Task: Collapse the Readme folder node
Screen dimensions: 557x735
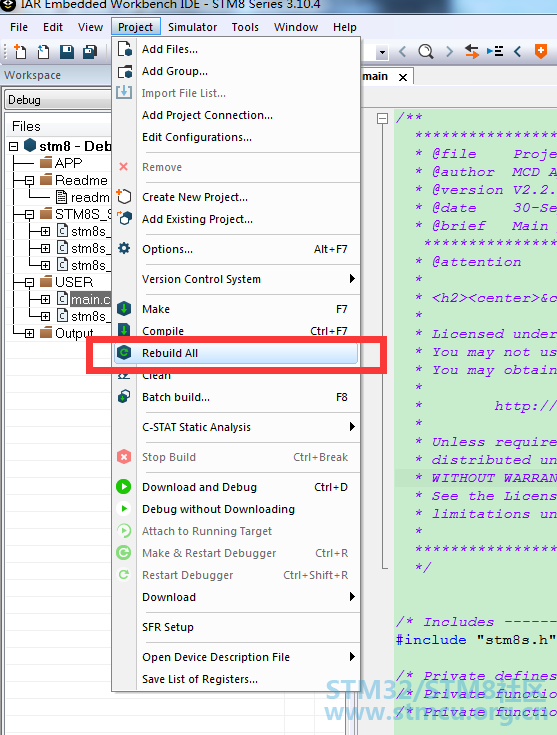Action: (30, 180)
